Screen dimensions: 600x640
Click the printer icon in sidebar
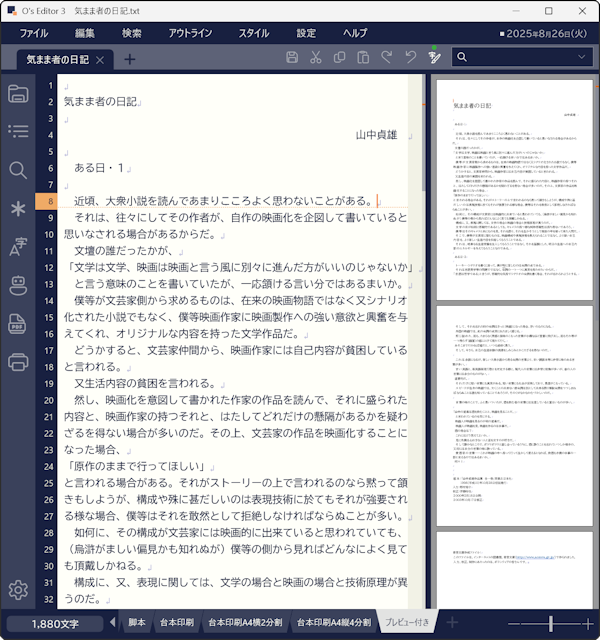[18, 361]
